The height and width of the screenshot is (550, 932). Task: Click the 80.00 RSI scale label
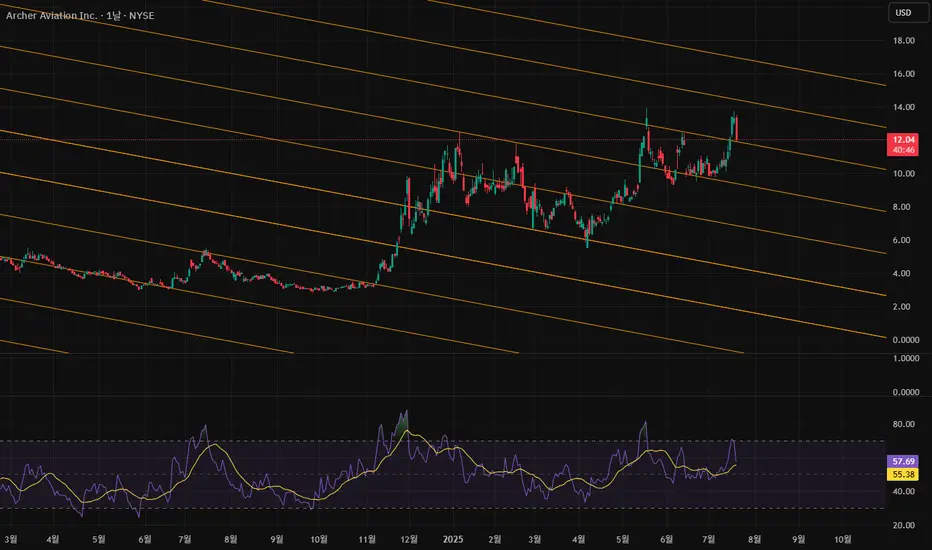(x=903, y=425)
